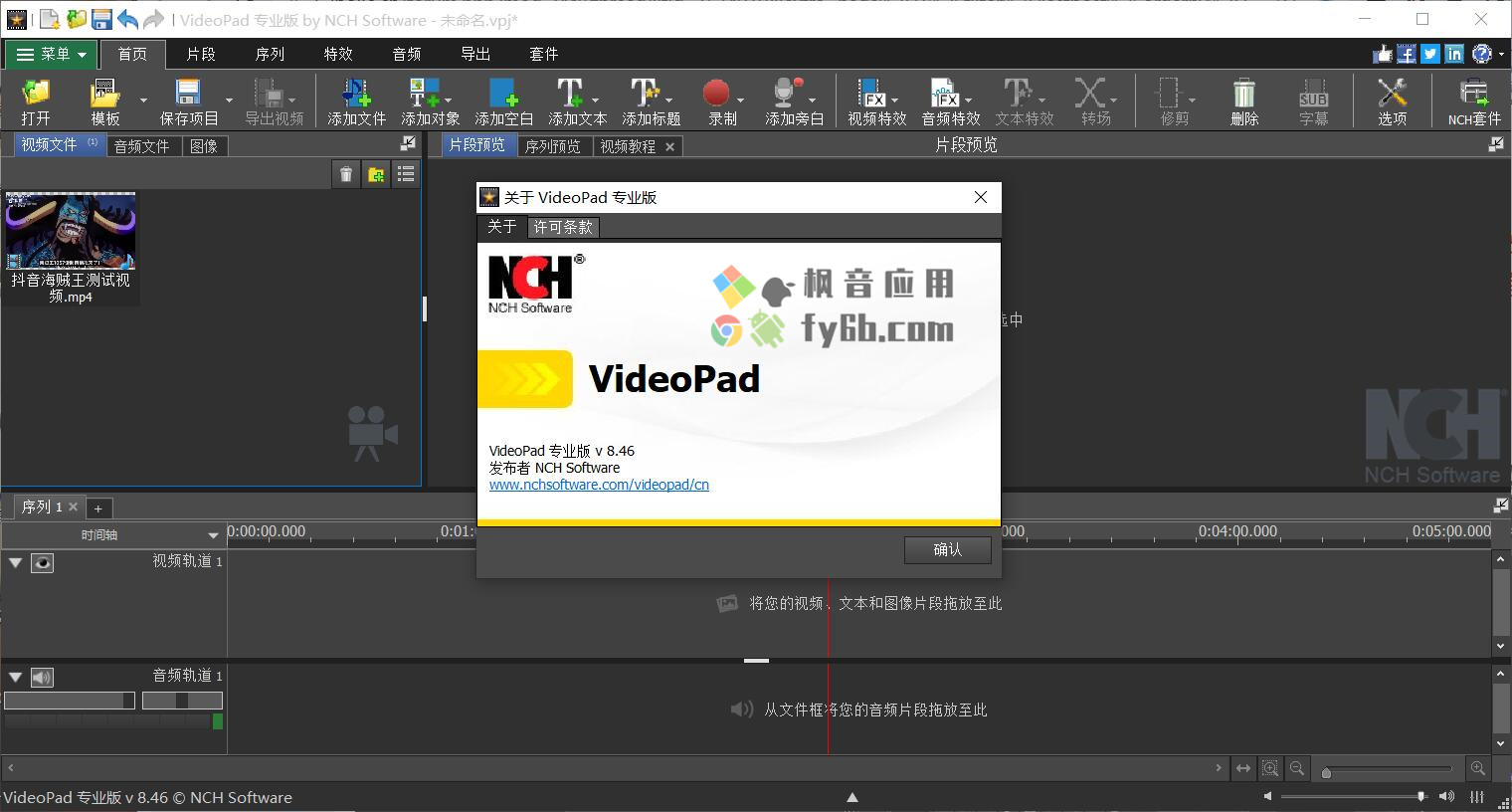
Task: Click the red 录制 record icon
Action: [x=716, y=94]
